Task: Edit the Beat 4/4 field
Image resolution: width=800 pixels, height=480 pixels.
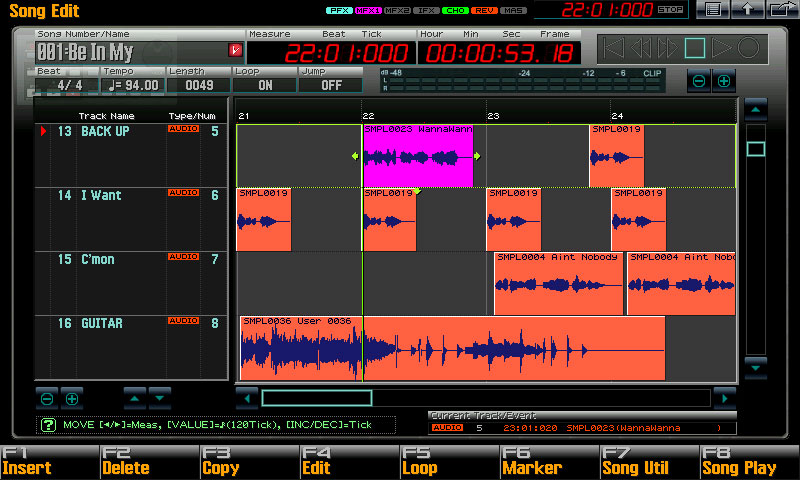Action: 67,85
